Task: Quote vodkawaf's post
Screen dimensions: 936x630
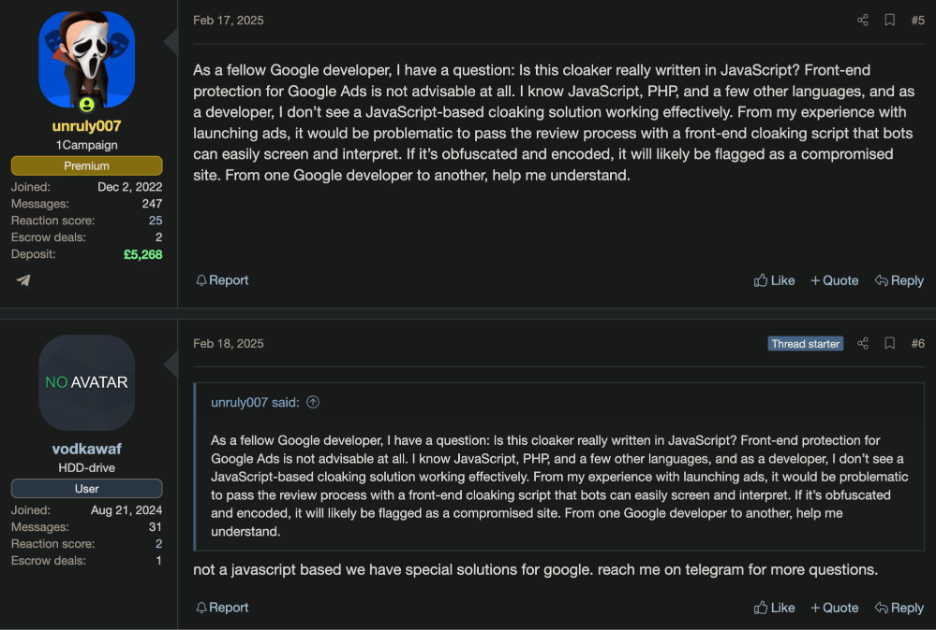Action: [834, 607]
